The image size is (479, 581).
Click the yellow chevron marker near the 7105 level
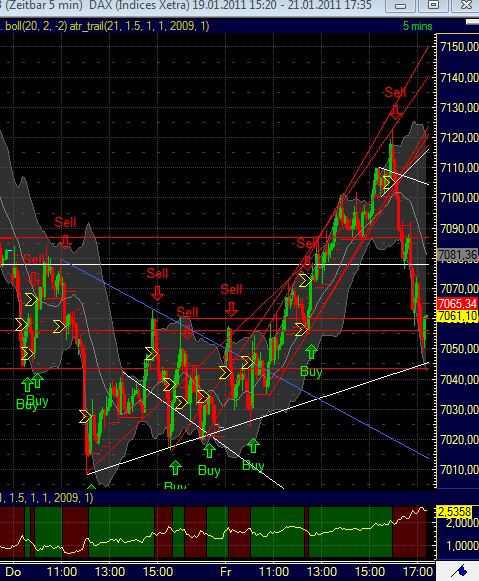coord(388,182)
